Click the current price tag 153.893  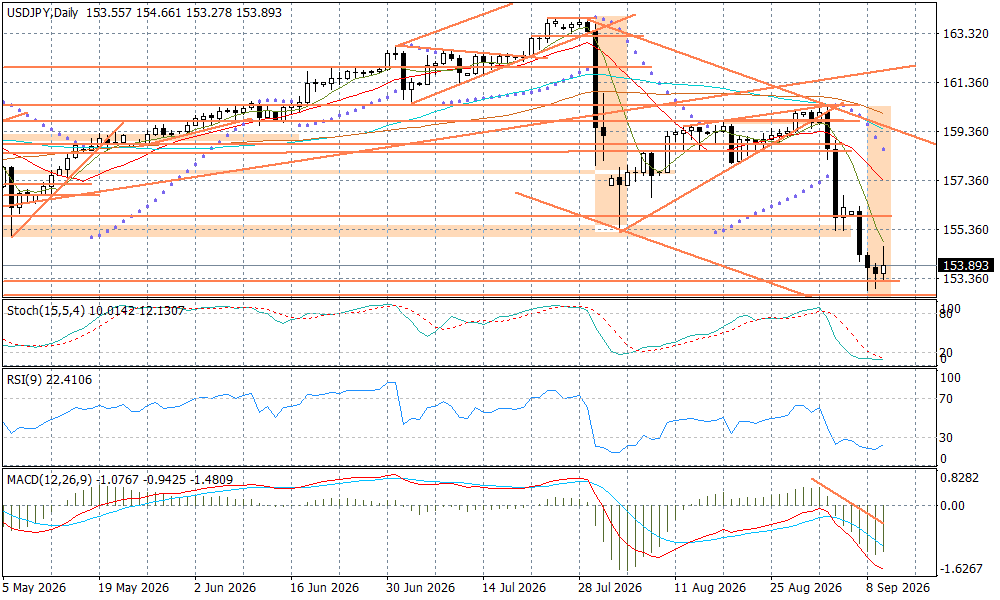(966, 266)
